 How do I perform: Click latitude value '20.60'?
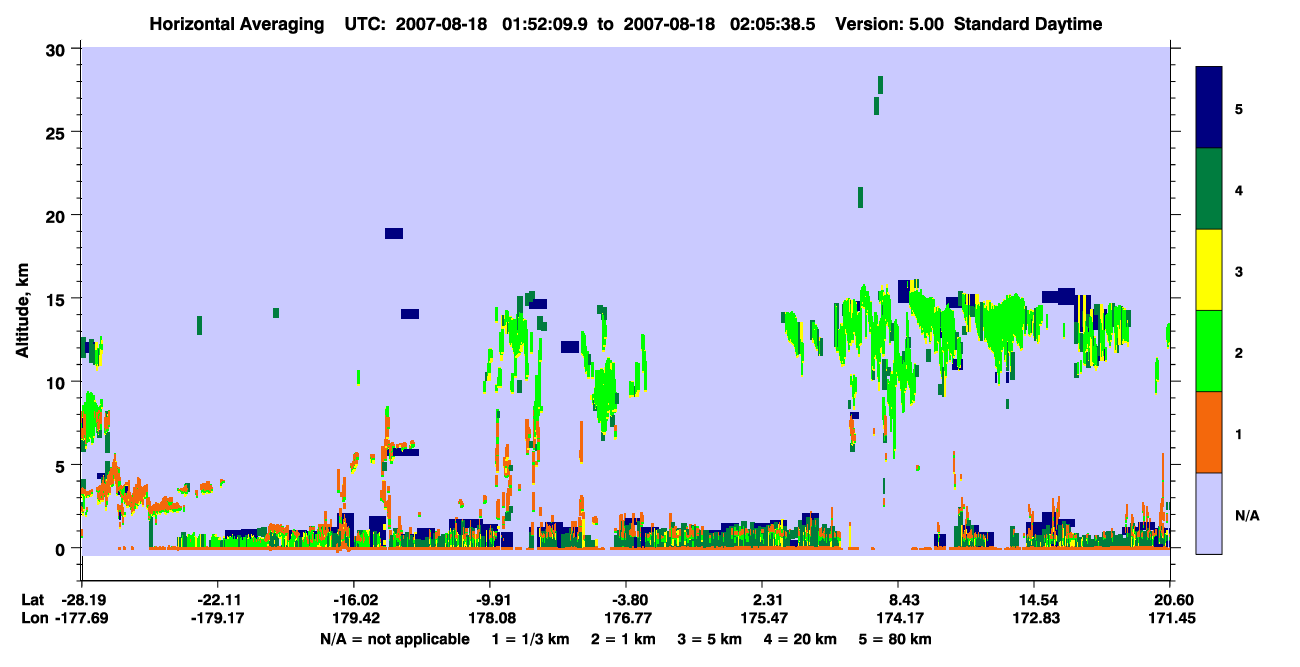click(1169, 600)
